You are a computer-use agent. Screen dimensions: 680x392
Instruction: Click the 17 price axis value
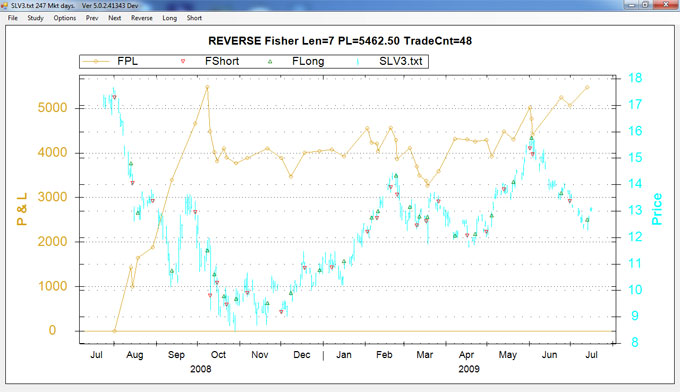635,105
